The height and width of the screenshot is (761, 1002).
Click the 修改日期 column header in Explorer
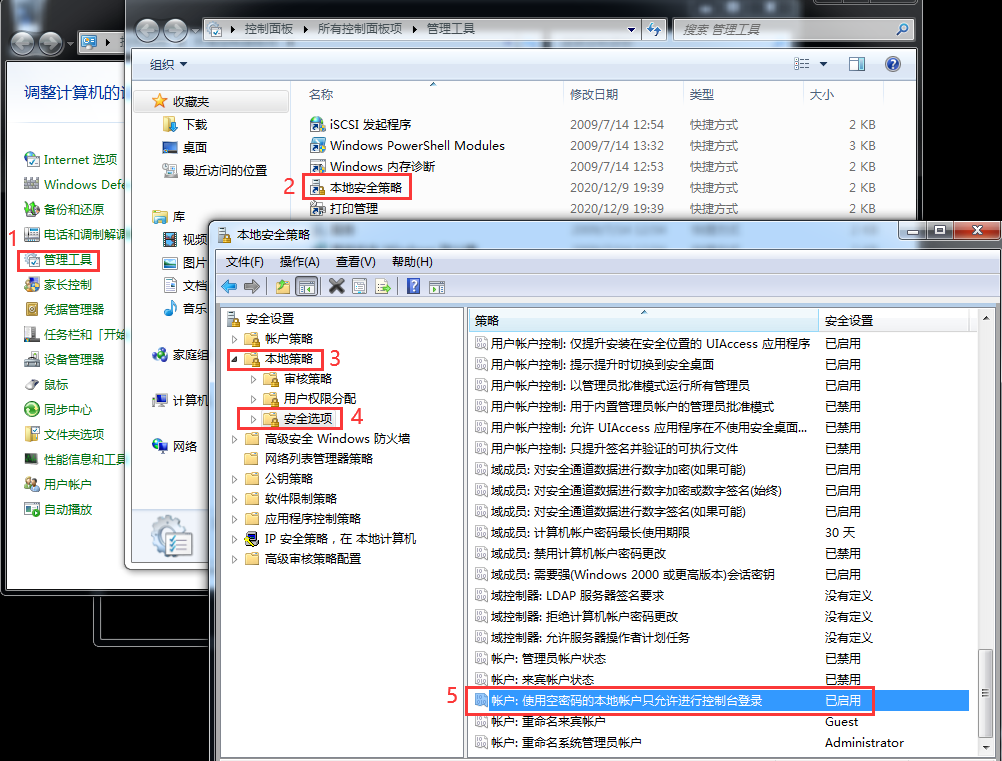click(594, 95)
